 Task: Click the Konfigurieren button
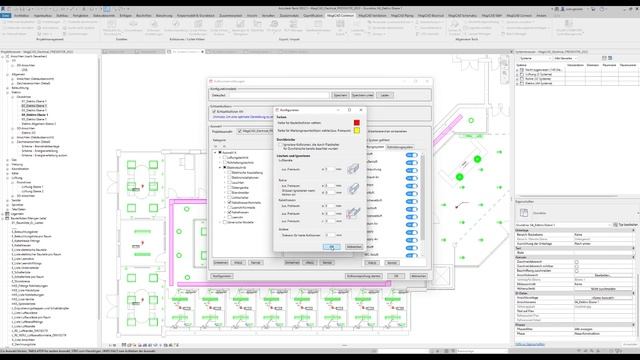222,276
